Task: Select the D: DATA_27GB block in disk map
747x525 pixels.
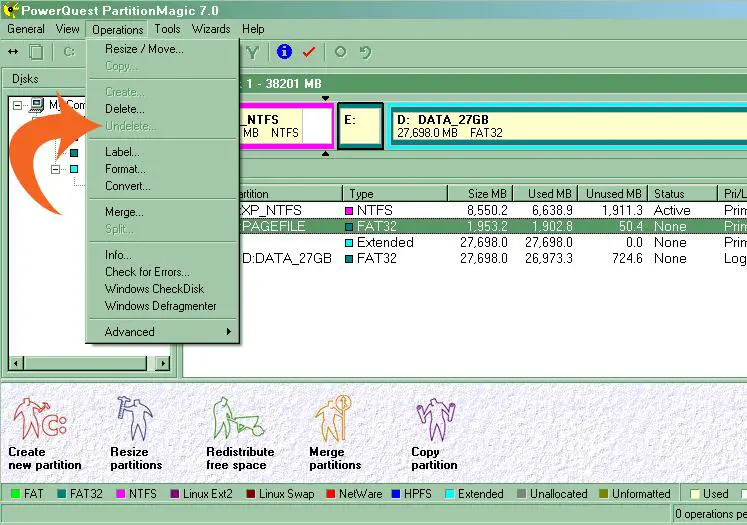Action: (568, 126)
